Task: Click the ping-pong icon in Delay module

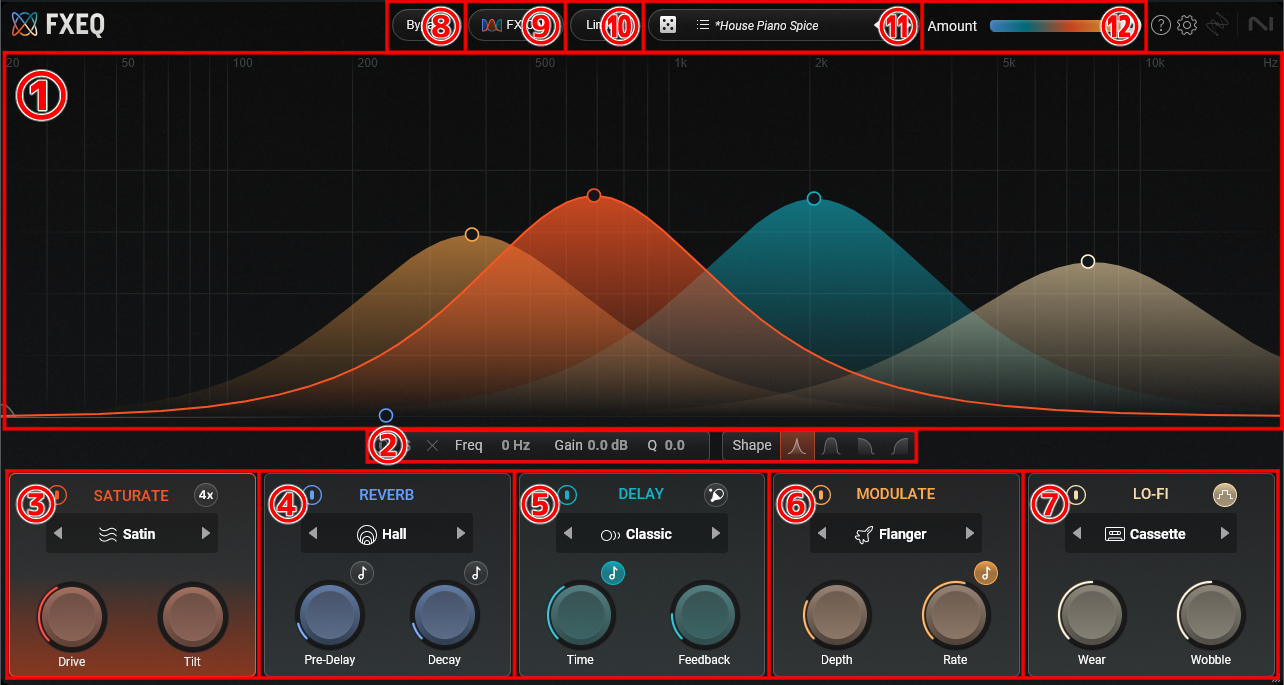Action: point(716,494)
